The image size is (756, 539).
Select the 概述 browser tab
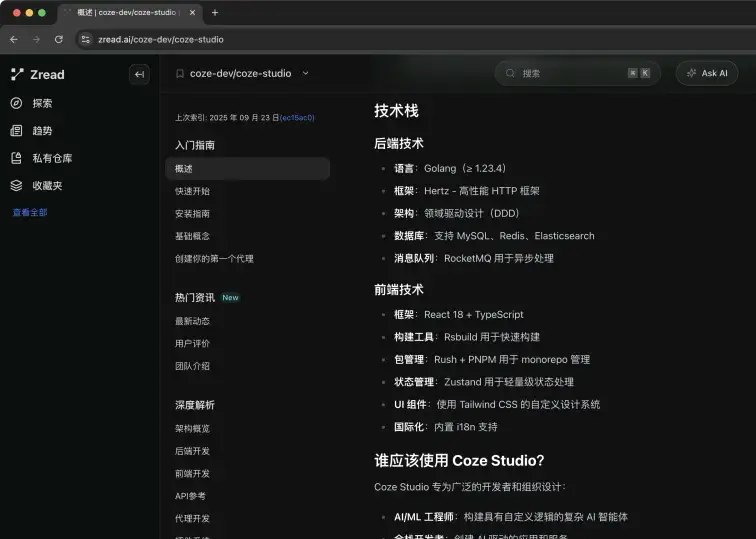(130, 13)
